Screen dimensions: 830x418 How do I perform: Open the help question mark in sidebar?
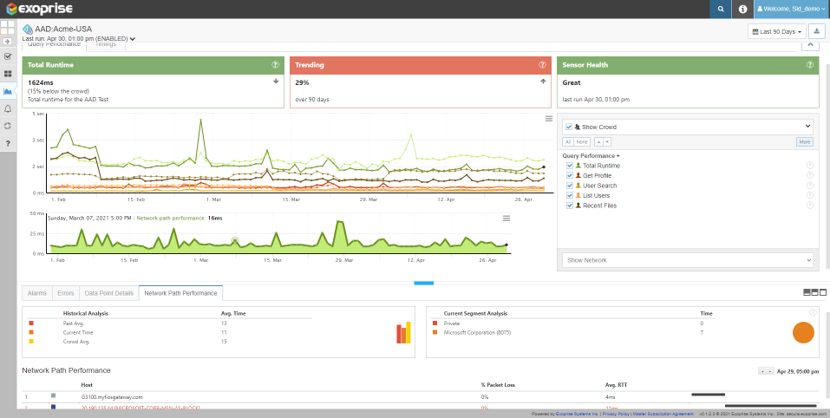point(7,143)
